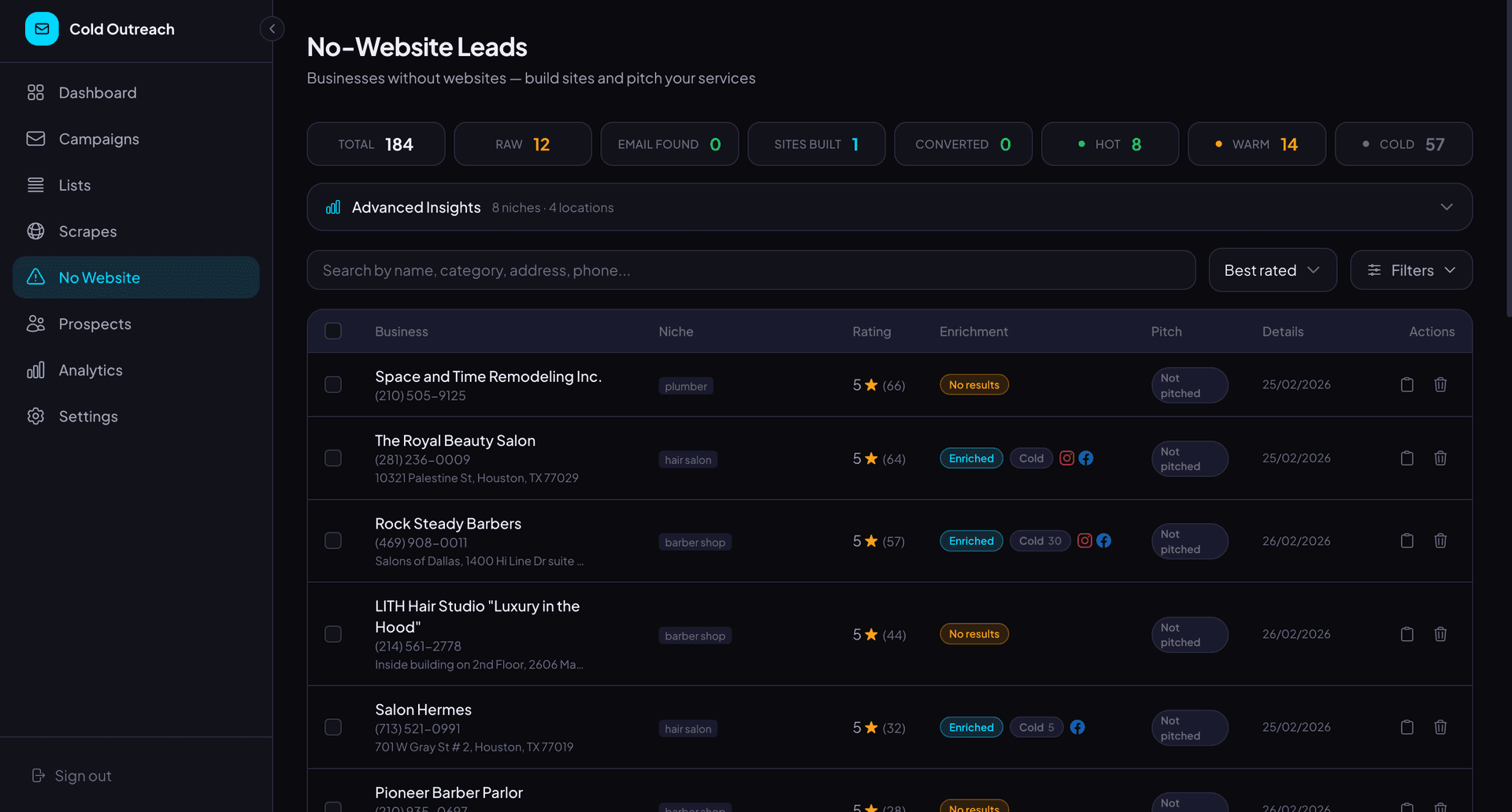
Task: Open the Best rated sort dropdown
Action: click(x=1272, y=270)
